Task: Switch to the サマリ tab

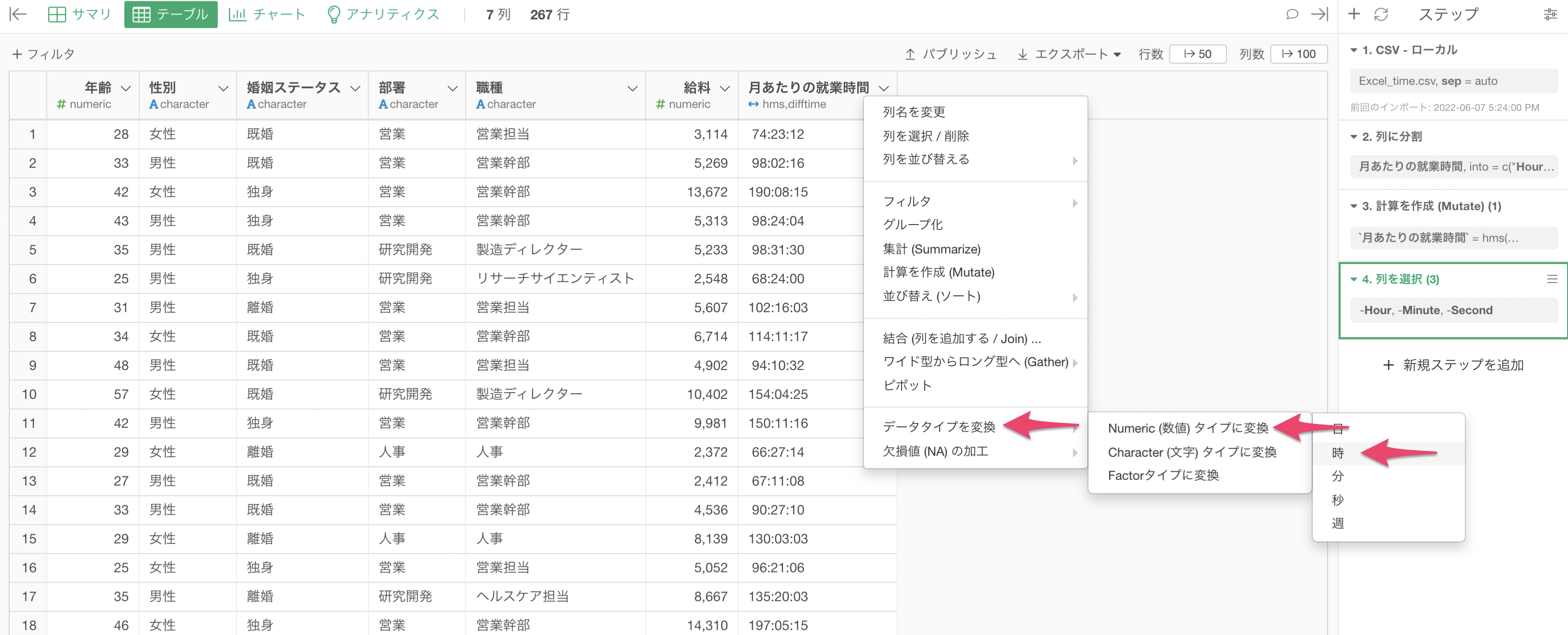Action: (80, 14)
